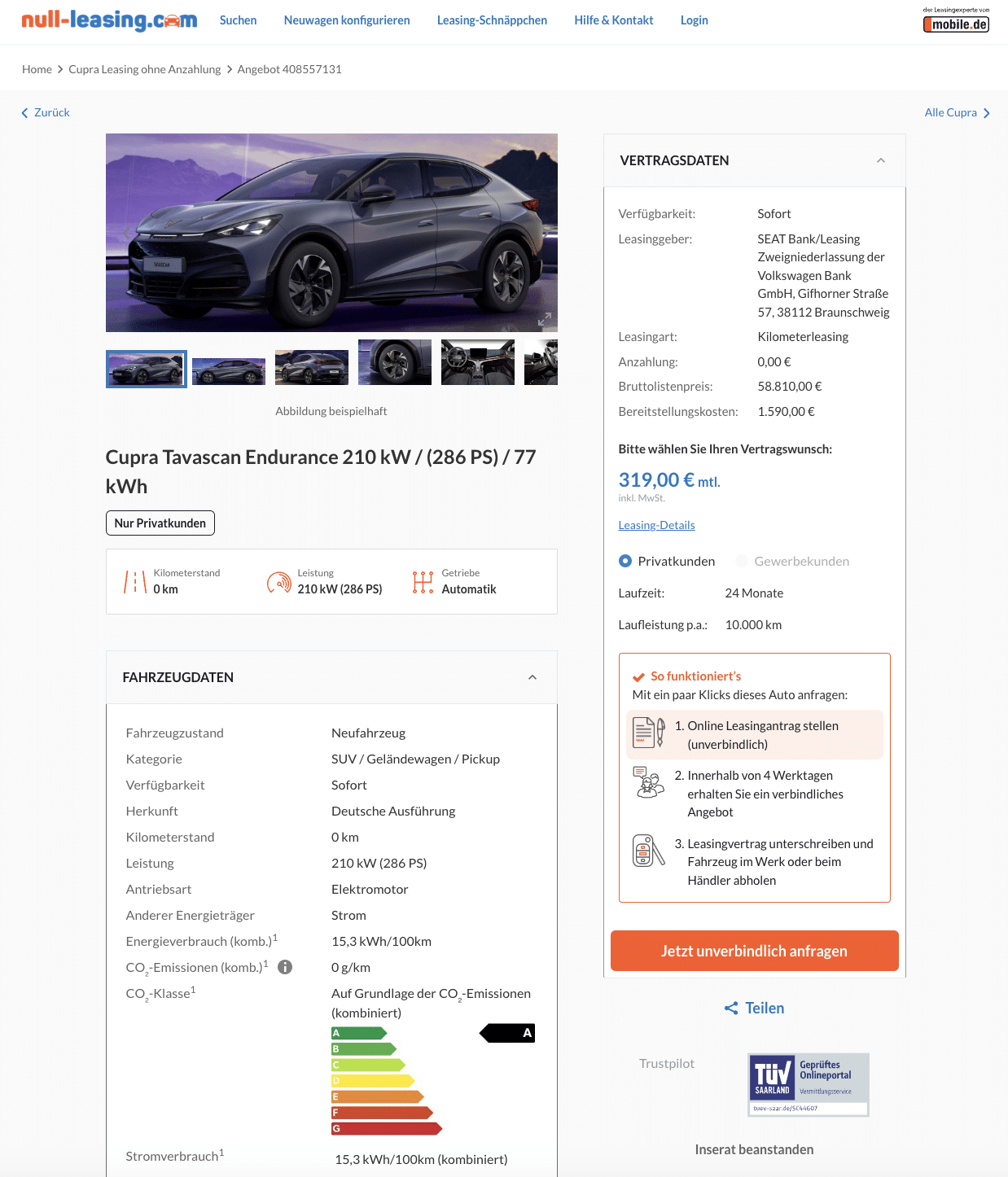Click the Nur Privatkunden badge
1008x1177 pixels.
pyautogui.click(x=160, y=523)
